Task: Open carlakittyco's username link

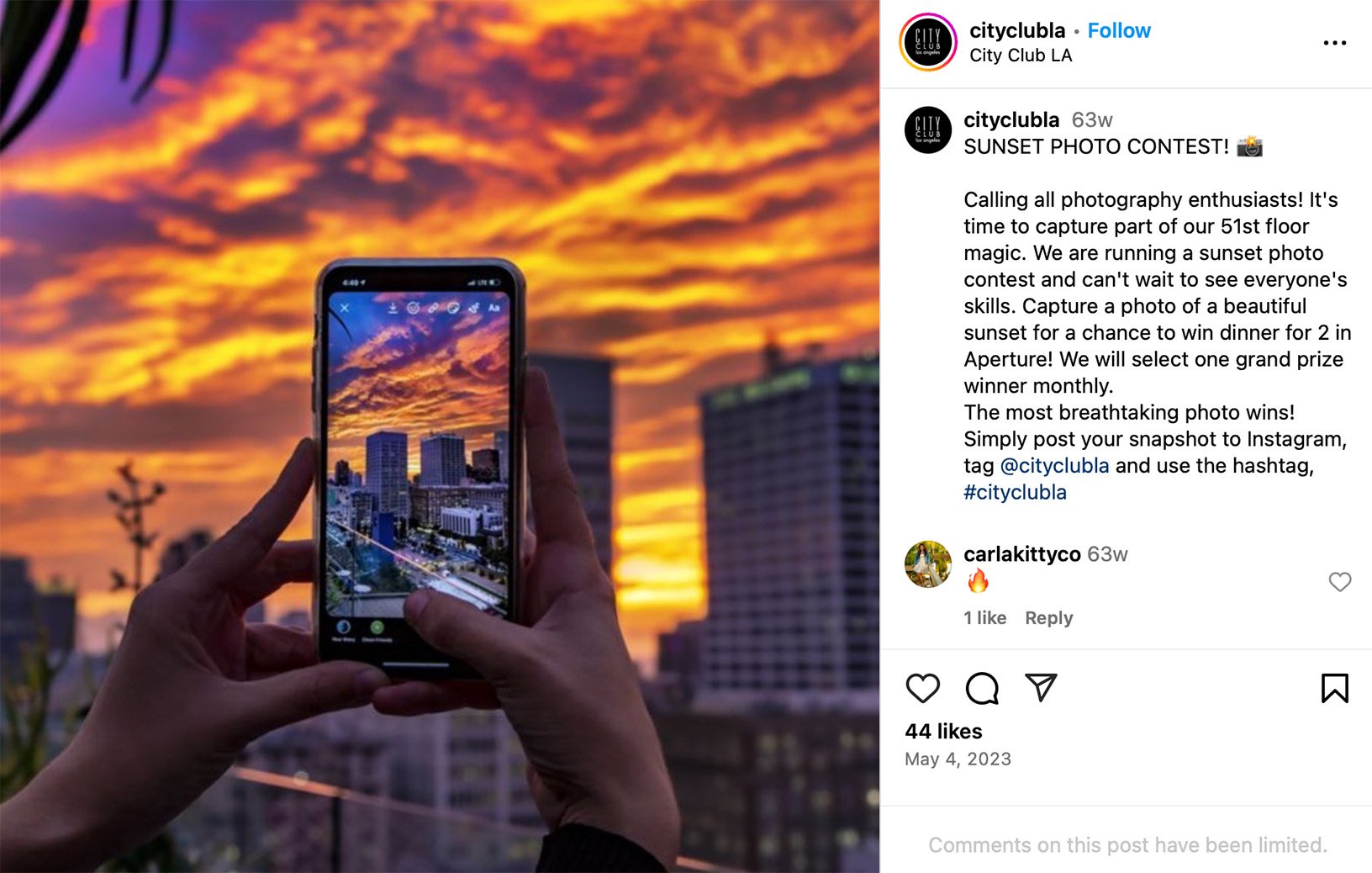Action: click(1021, 554)
